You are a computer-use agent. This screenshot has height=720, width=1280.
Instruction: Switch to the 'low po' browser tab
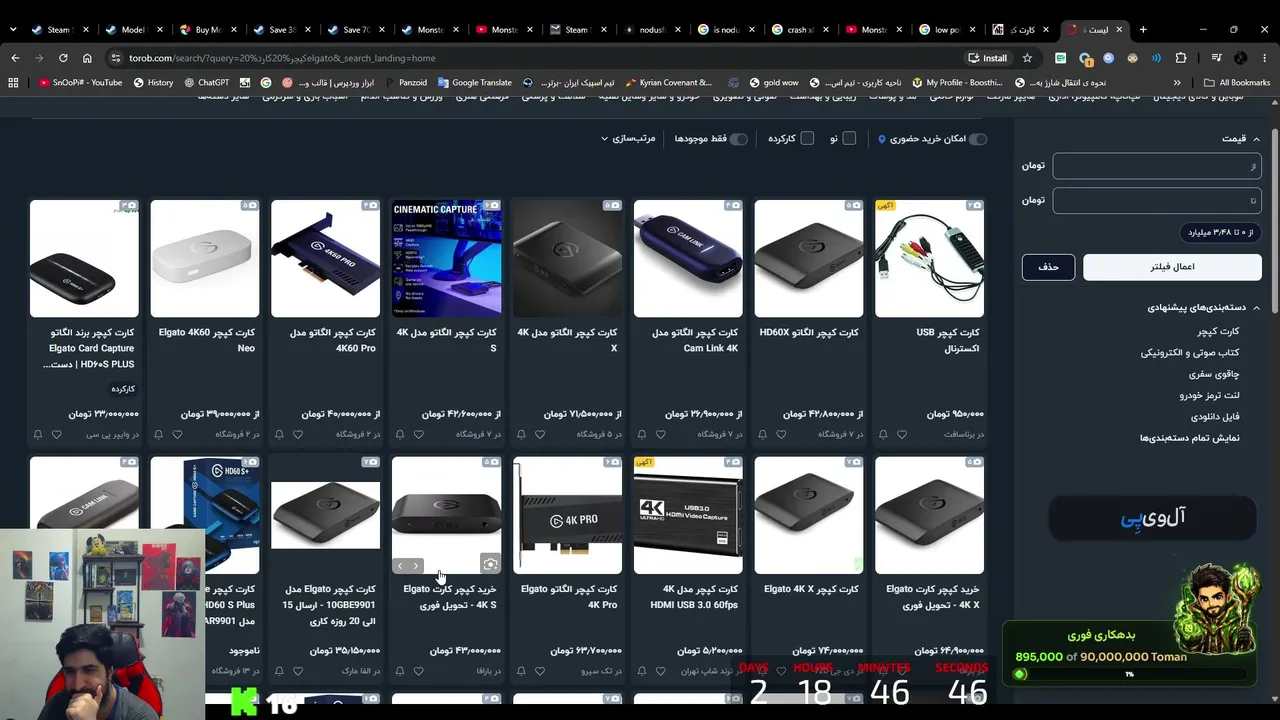point(947,30)
